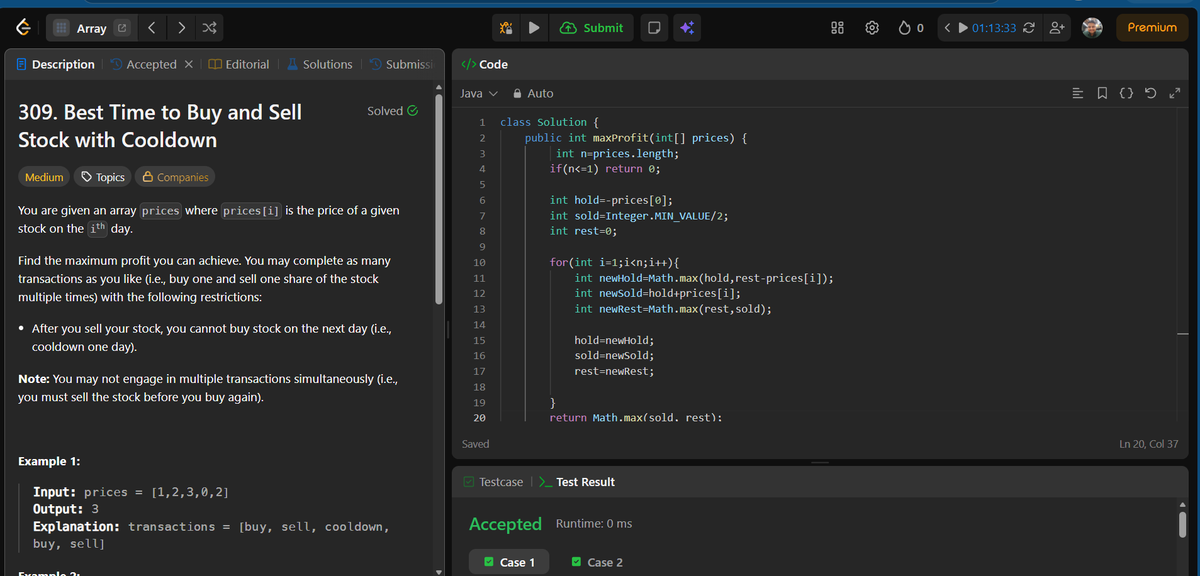Image resolution: width=1200 pixels, height=576 pixels.
Task: Click the test result panel scrollbar
Action: pos(1182,526)
